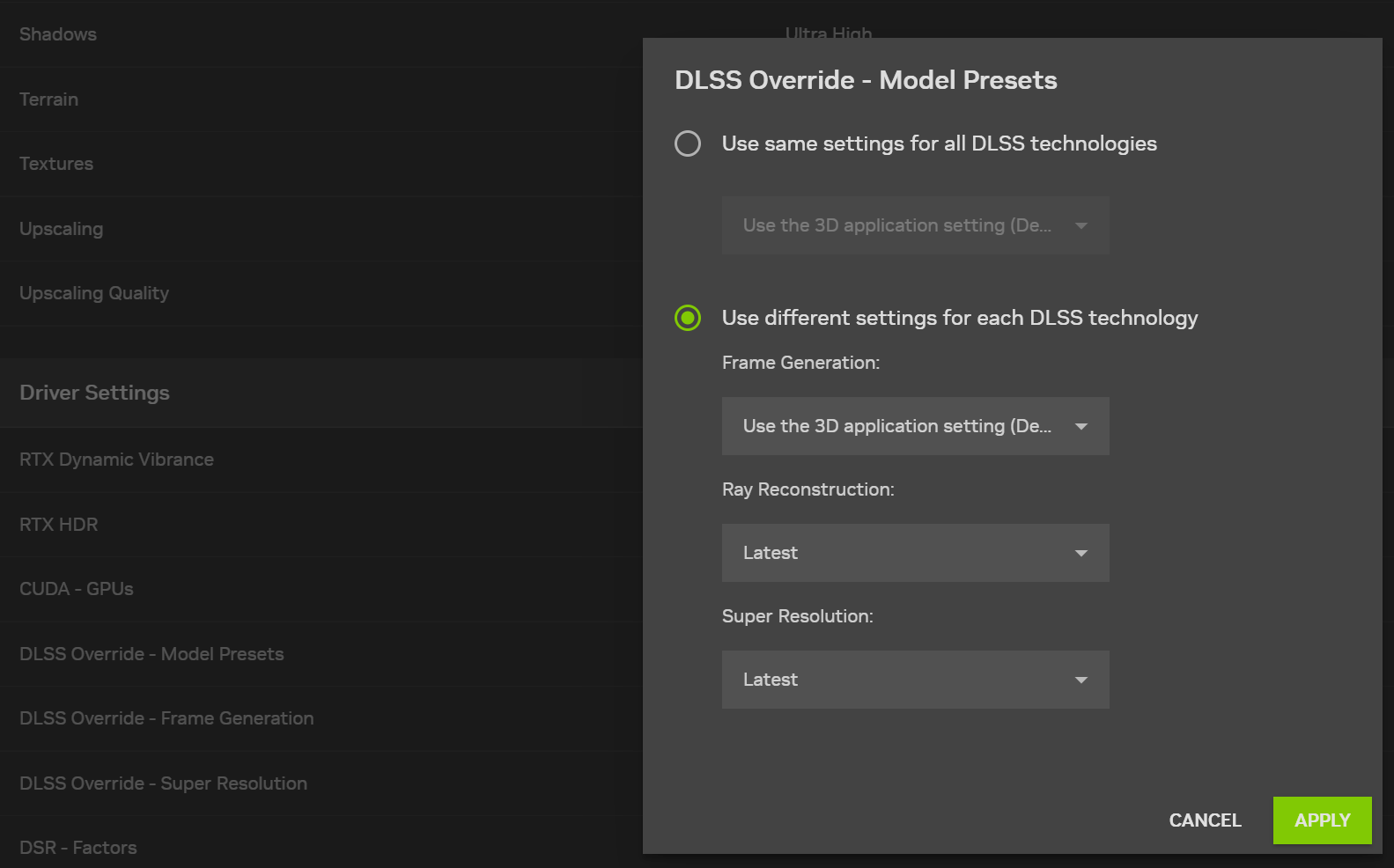Click the Ray Reconstruction dropdown arrow icon
The width and height of the screenshot is (1394, 868).
1081,553
